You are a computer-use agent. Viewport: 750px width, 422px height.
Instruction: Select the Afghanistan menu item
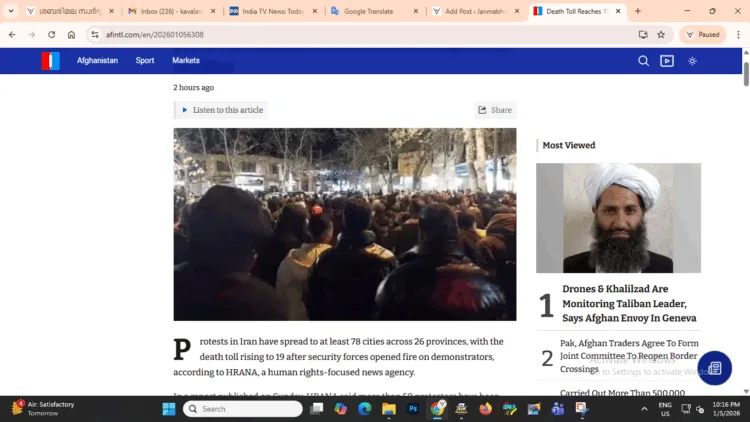[x=97, y=61]
